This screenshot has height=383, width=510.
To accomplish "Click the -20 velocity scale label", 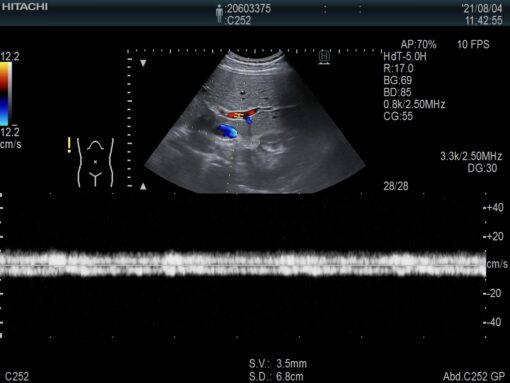I will click(493, 293).
